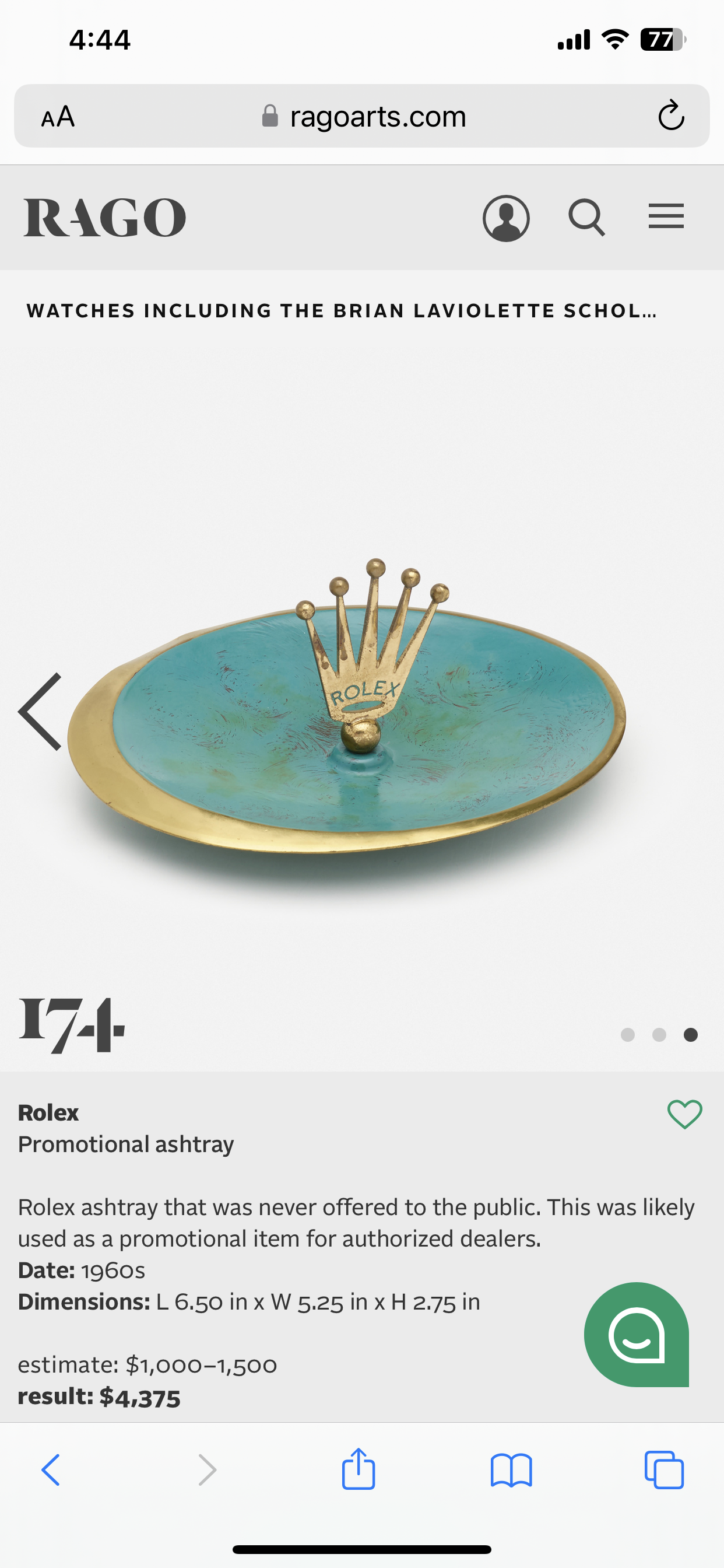Open the site search magnifier
The width and height of the screenshot is (724, 1568).
[586, 218]
